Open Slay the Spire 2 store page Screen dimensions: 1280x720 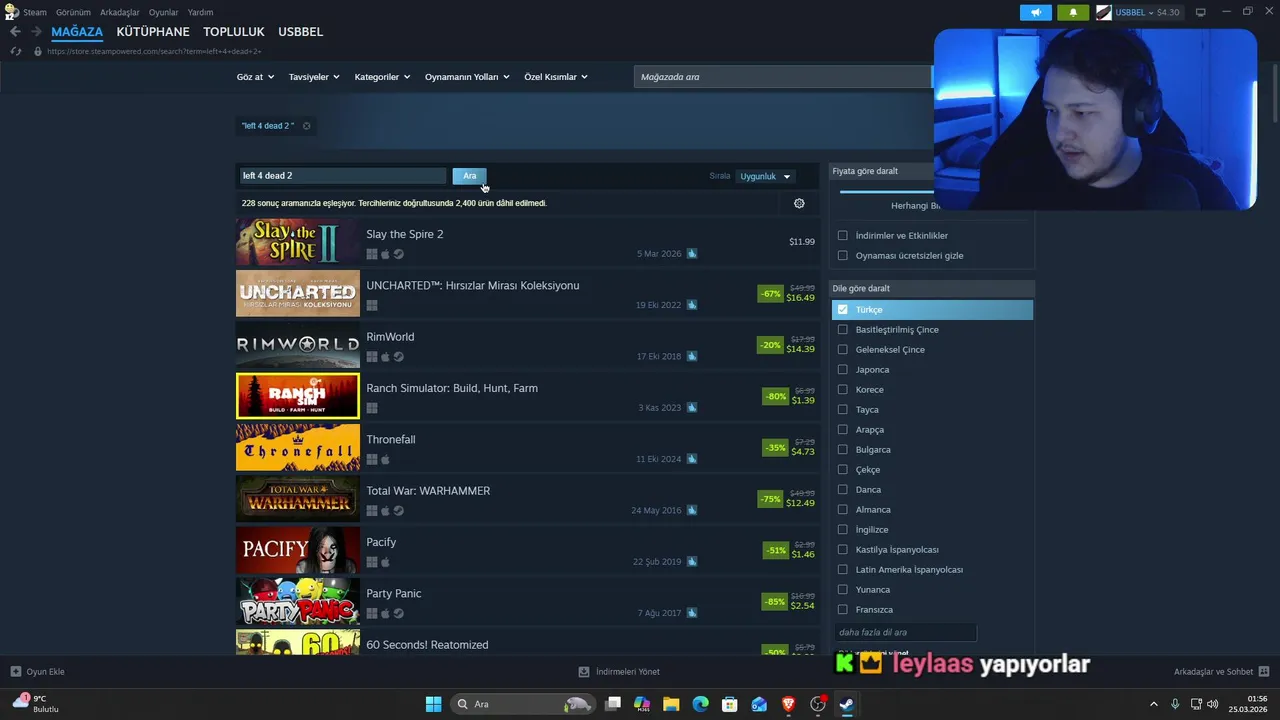click(528, 243)
